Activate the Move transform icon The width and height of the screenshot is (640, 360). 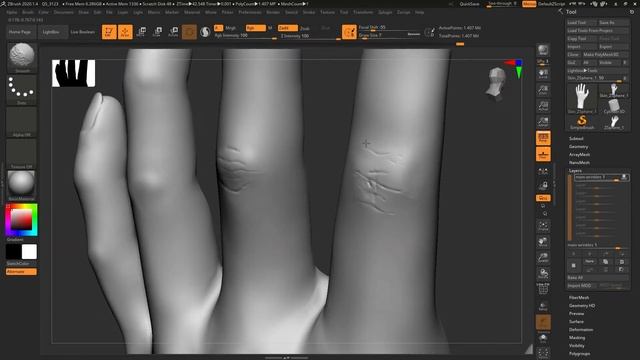[141, 32]
